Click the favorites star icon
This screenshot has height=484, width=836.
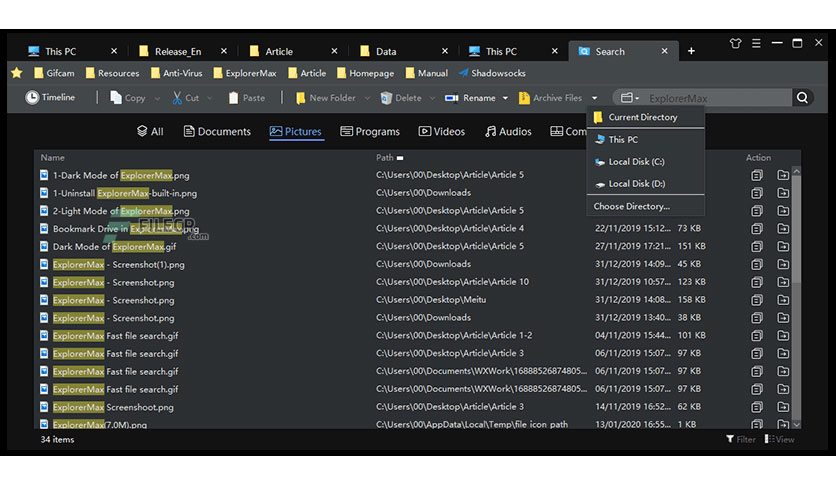tap(17, 73)
